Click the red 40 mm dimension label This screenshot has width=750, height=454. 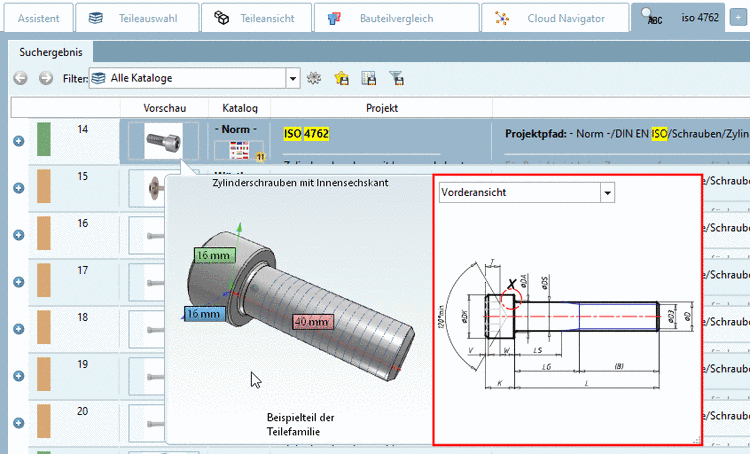click(312, 321)
